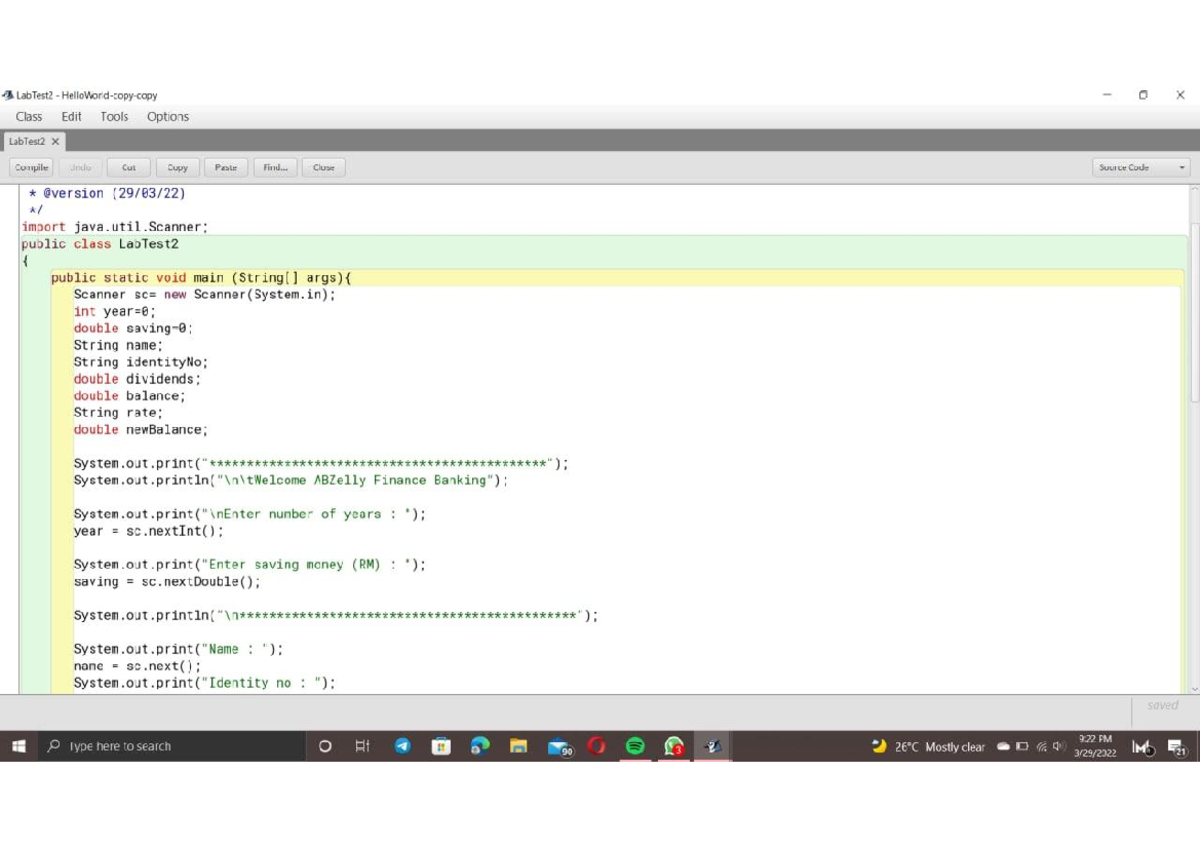The width and height of the screenshot is (1200, 848).
Task: Close the LabTest2 tab
Action: [x=56, y=142]
